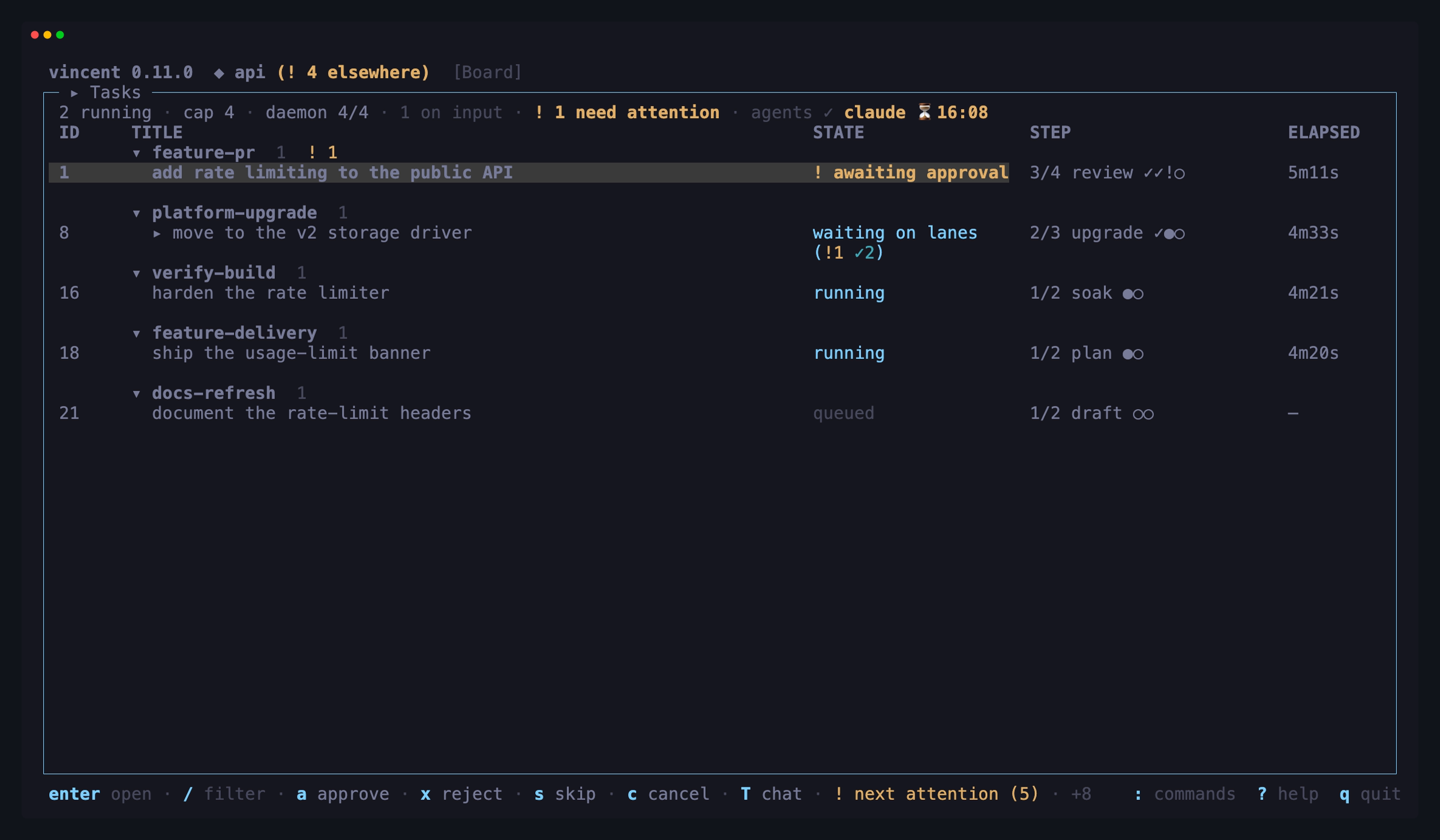Select task 'ship the usage-limit banner'
This screenshot has height=840, width=1440.
click(291, 353)
